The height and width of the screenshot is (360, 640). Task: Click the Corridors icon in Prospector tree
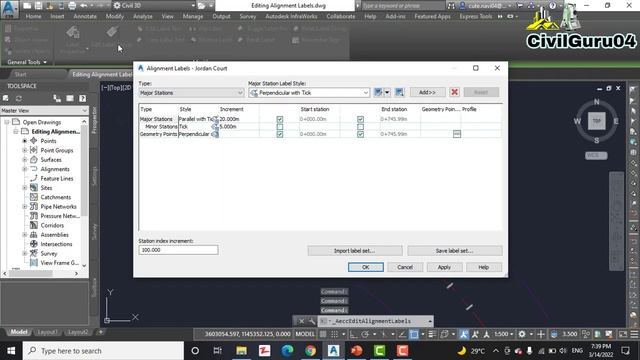click(34, 225)
